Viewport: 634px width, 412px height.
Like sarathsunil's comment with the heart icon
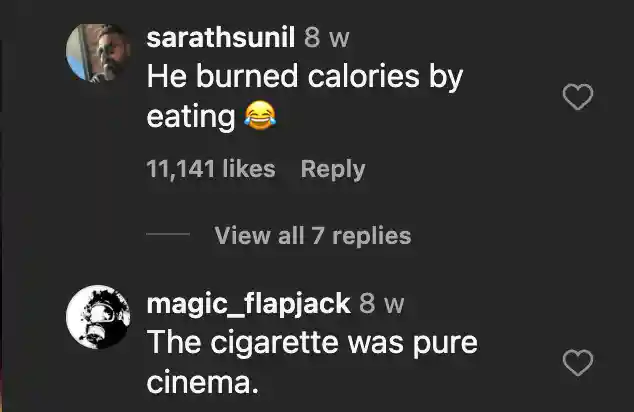(x=579, y=97)
